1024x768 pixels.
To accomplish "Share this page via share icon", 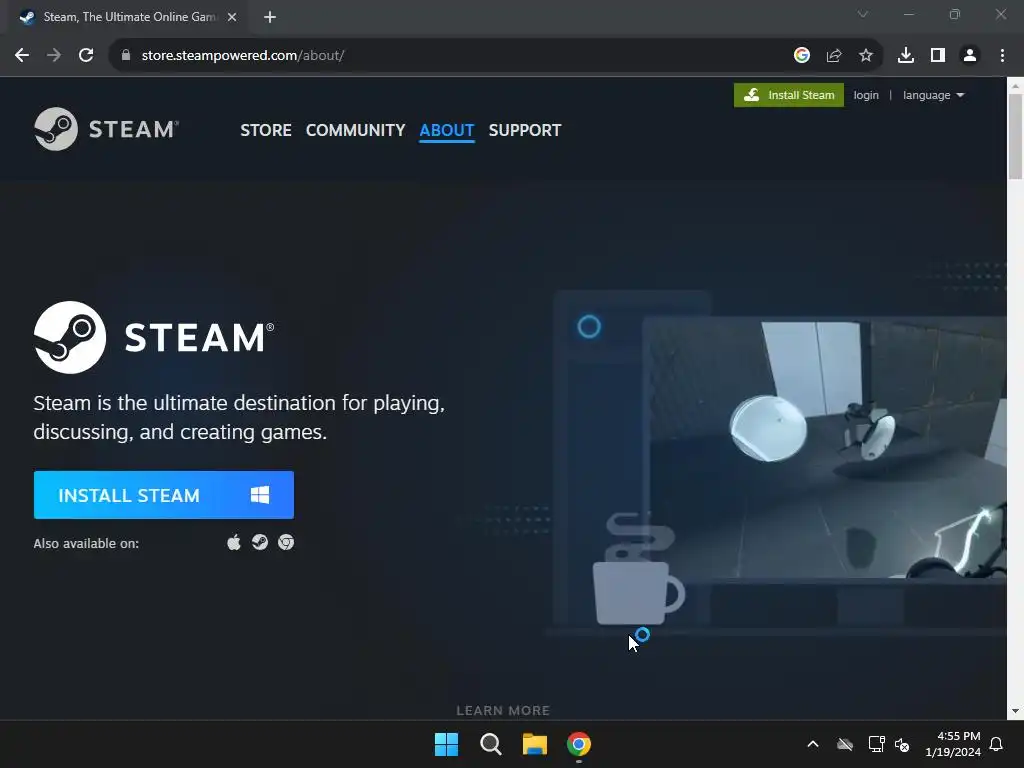I will point(834,56).
